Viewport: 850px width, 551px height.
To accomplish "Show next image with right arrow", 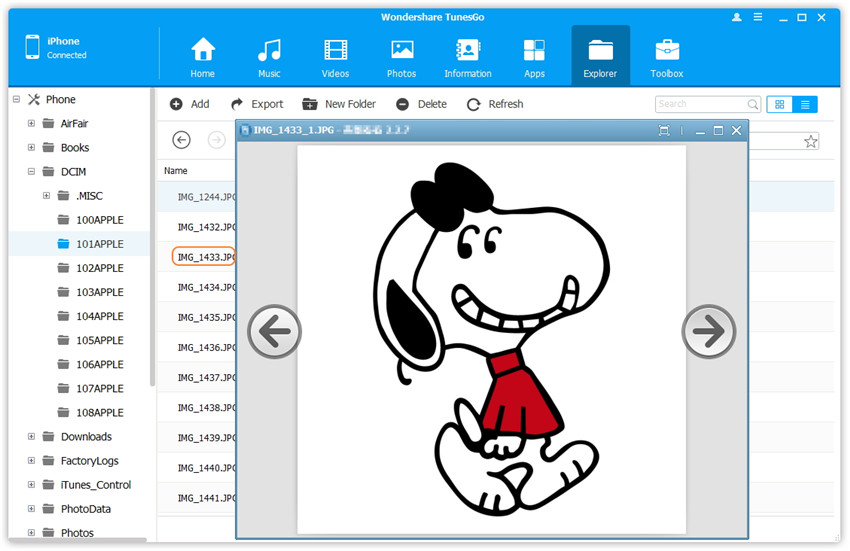I will (708, 331).
